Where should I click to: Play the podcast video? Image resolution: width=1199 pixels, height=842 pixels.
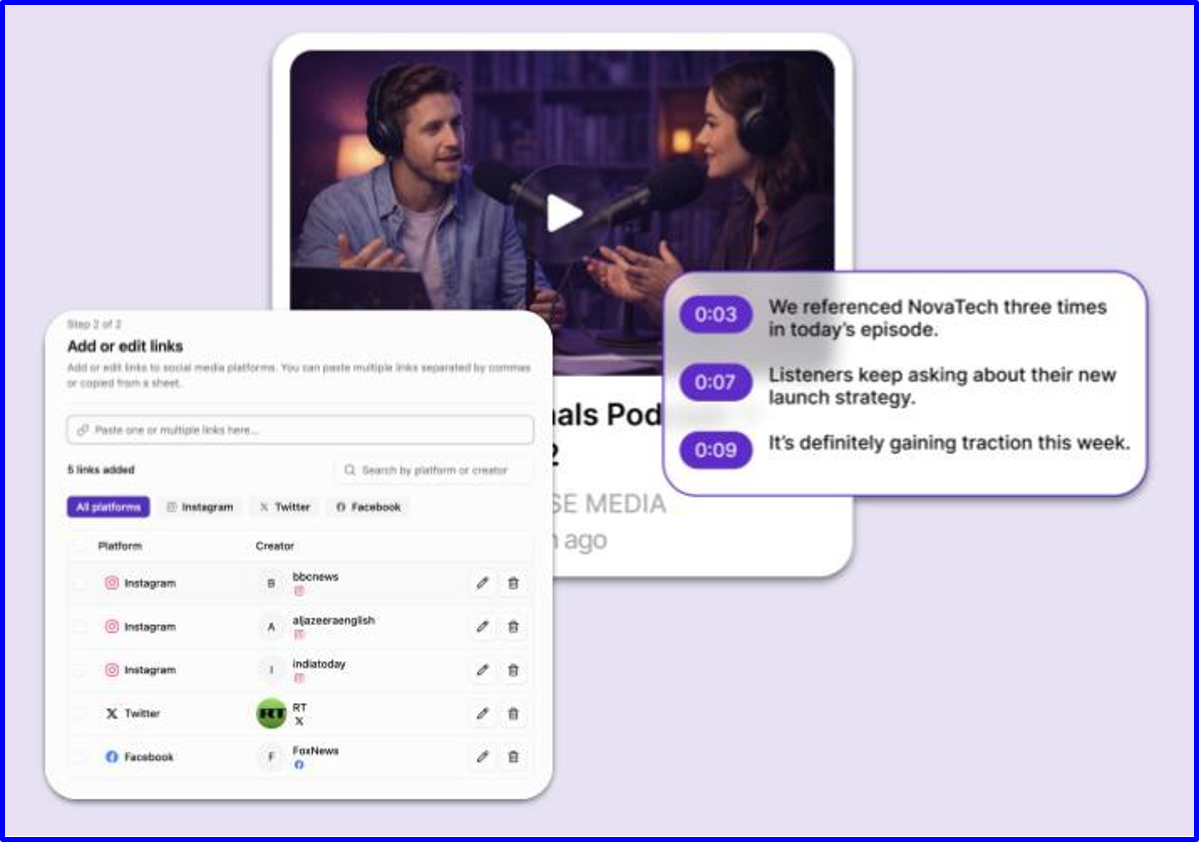(x=565, y=213)
